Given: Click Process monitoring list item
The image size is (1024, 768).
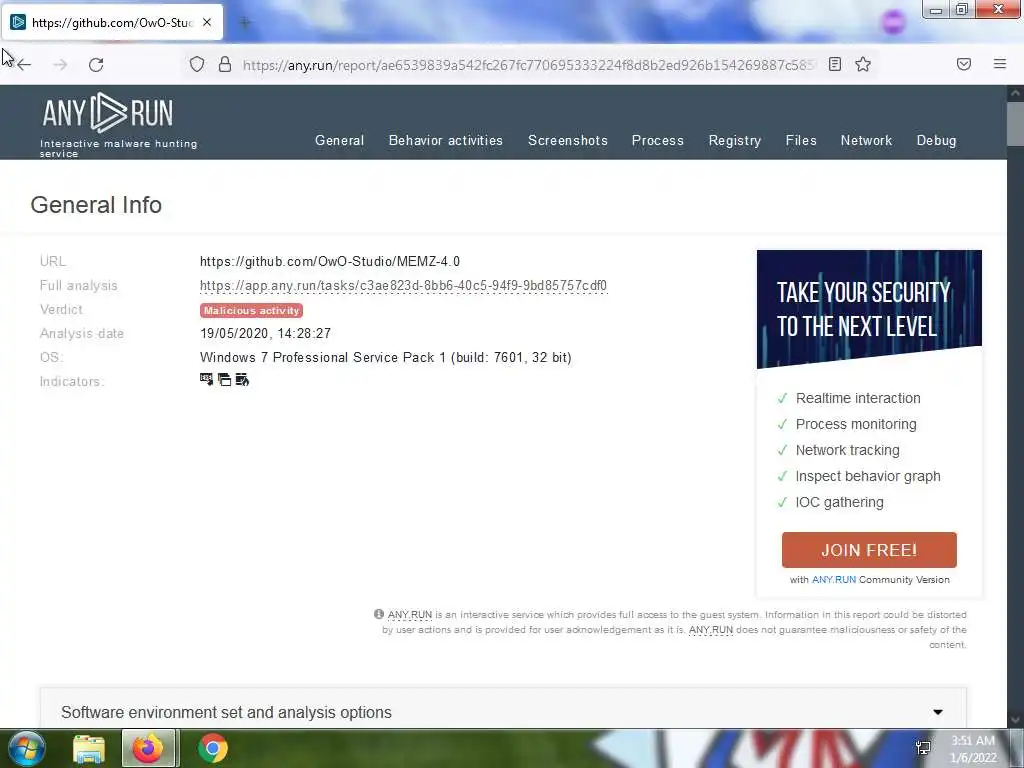Looking at the screenshot, I should click(x=847, y=424).
